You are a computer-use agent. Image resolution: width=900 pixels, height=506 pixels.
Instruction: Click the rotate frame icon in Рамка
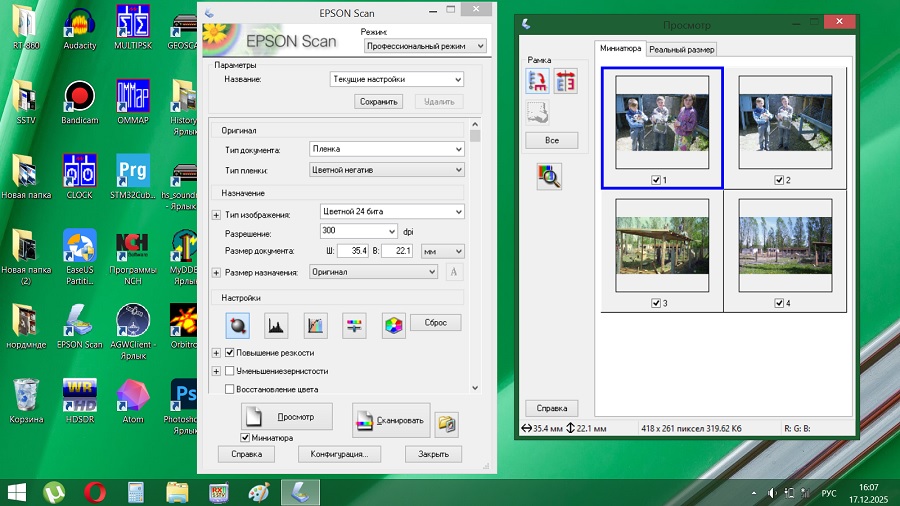coord(539,82)
